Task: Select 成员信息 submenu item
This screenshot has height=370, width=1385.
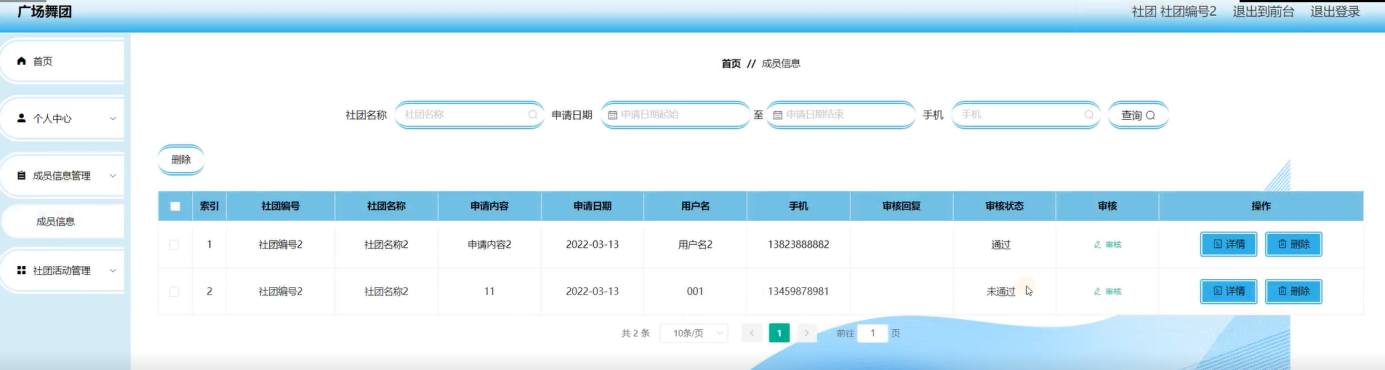Action: coord(62,222)
